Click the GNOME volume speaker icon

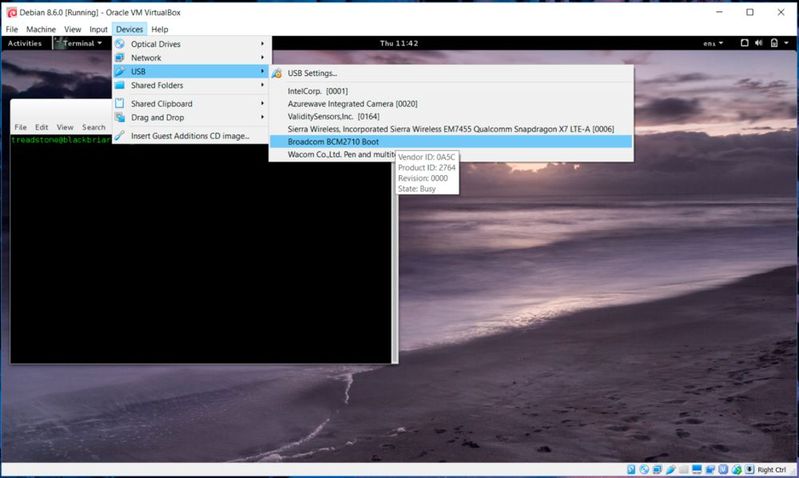tap(759, 43)
